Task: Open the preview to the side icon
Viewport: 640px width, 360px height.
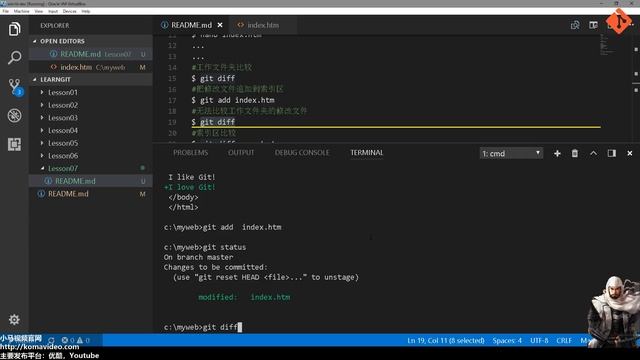Action: coord(575,25)
